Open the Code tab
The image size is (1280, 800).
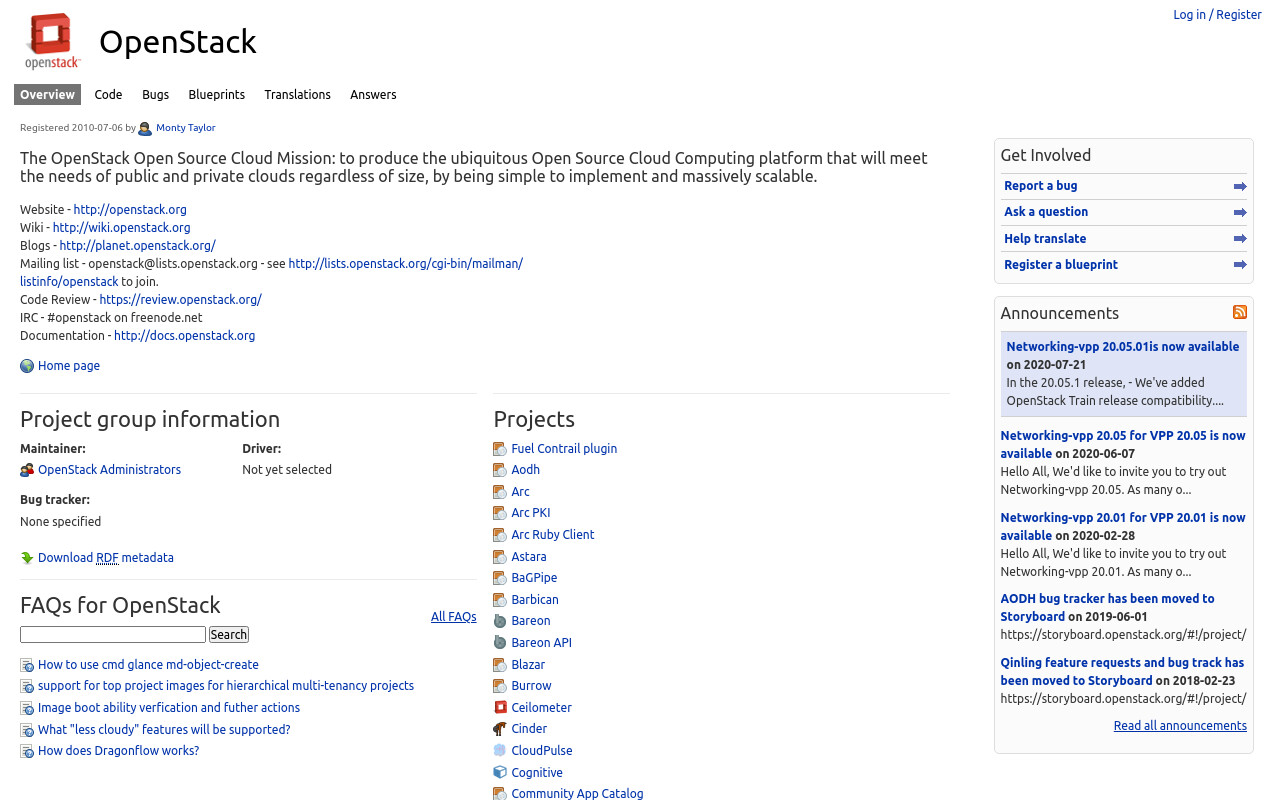(x=108, y=95)
